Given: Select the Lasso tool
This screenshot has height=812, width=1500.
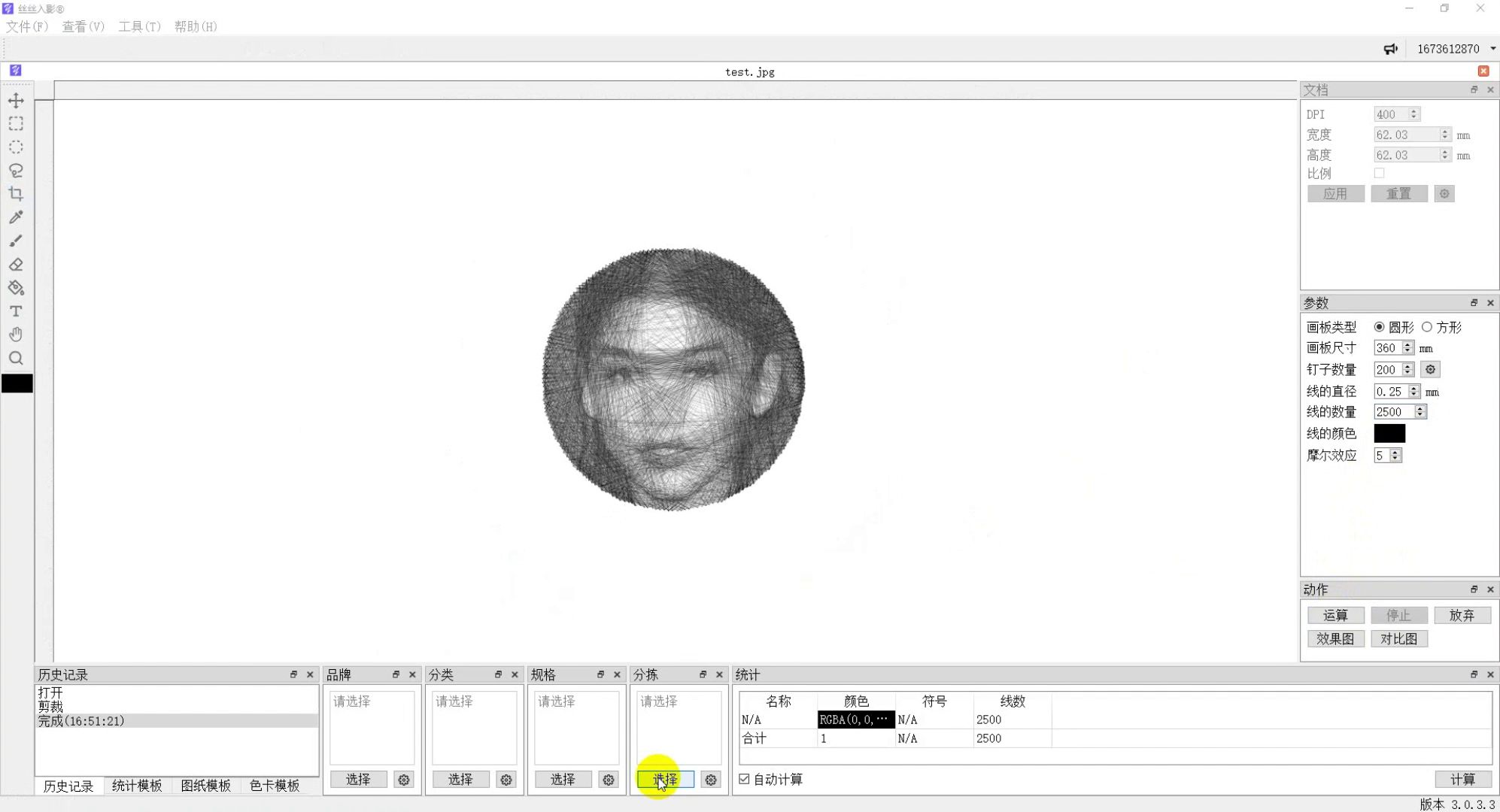Looking at the screenshot, I should pyautogui.click(x=16, y=171).
